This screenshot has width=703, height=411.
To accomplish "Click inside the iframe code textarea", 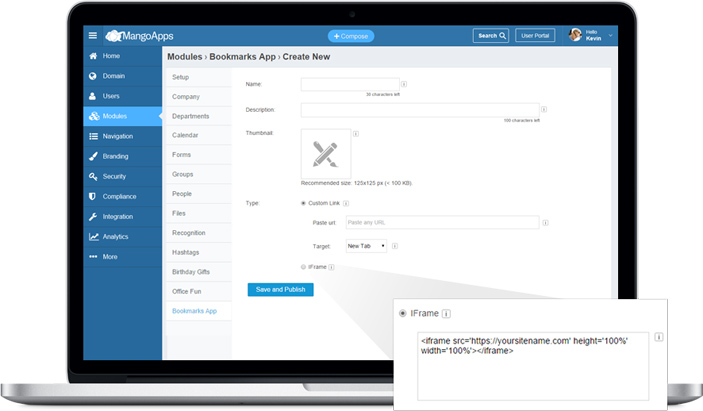I will click(x=533, y=366).
